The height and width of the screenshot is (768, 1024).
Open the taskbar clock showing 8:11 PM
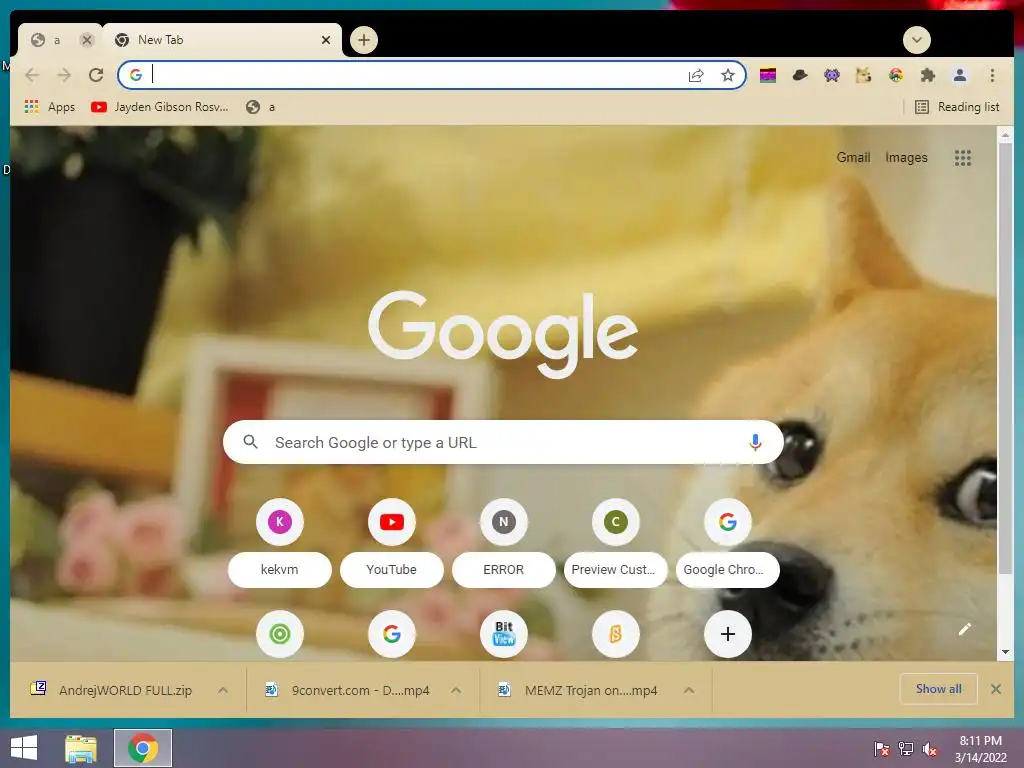[x=981, y=749]
